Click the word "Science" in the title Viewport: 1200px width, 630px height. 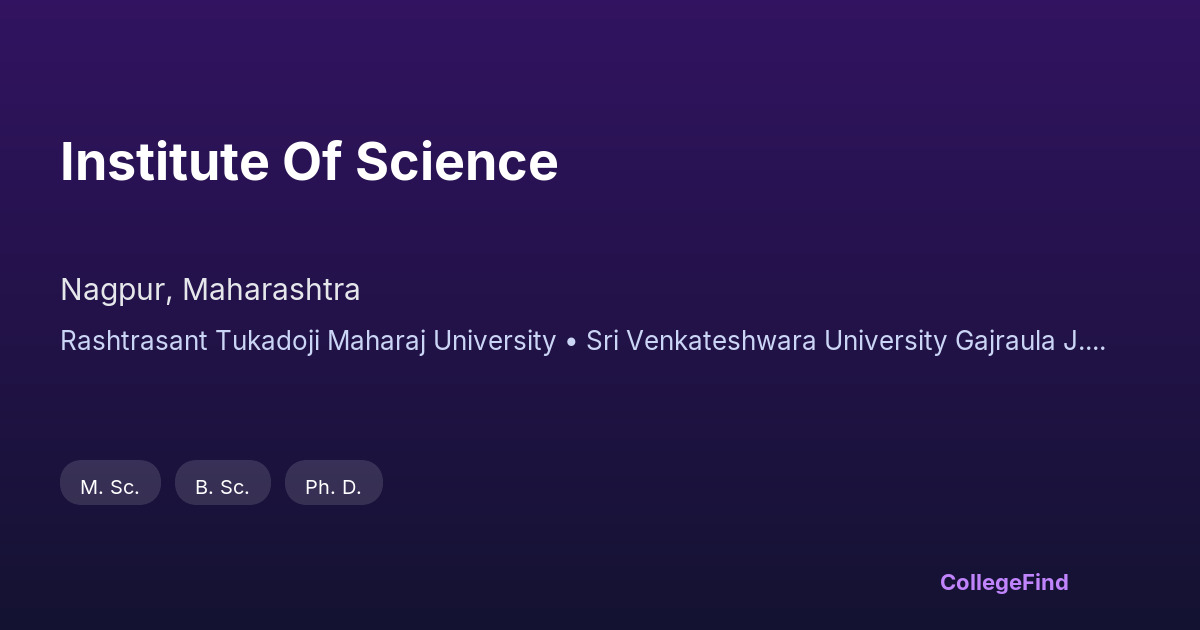tap(457, 162)
